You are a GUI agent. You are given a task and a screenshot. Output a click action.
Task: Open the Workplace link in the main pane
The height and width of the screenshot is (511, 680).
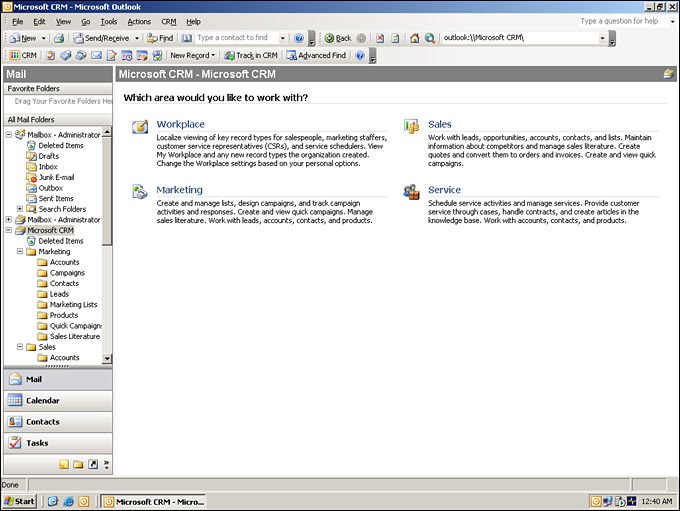click(x=180, y=124)
